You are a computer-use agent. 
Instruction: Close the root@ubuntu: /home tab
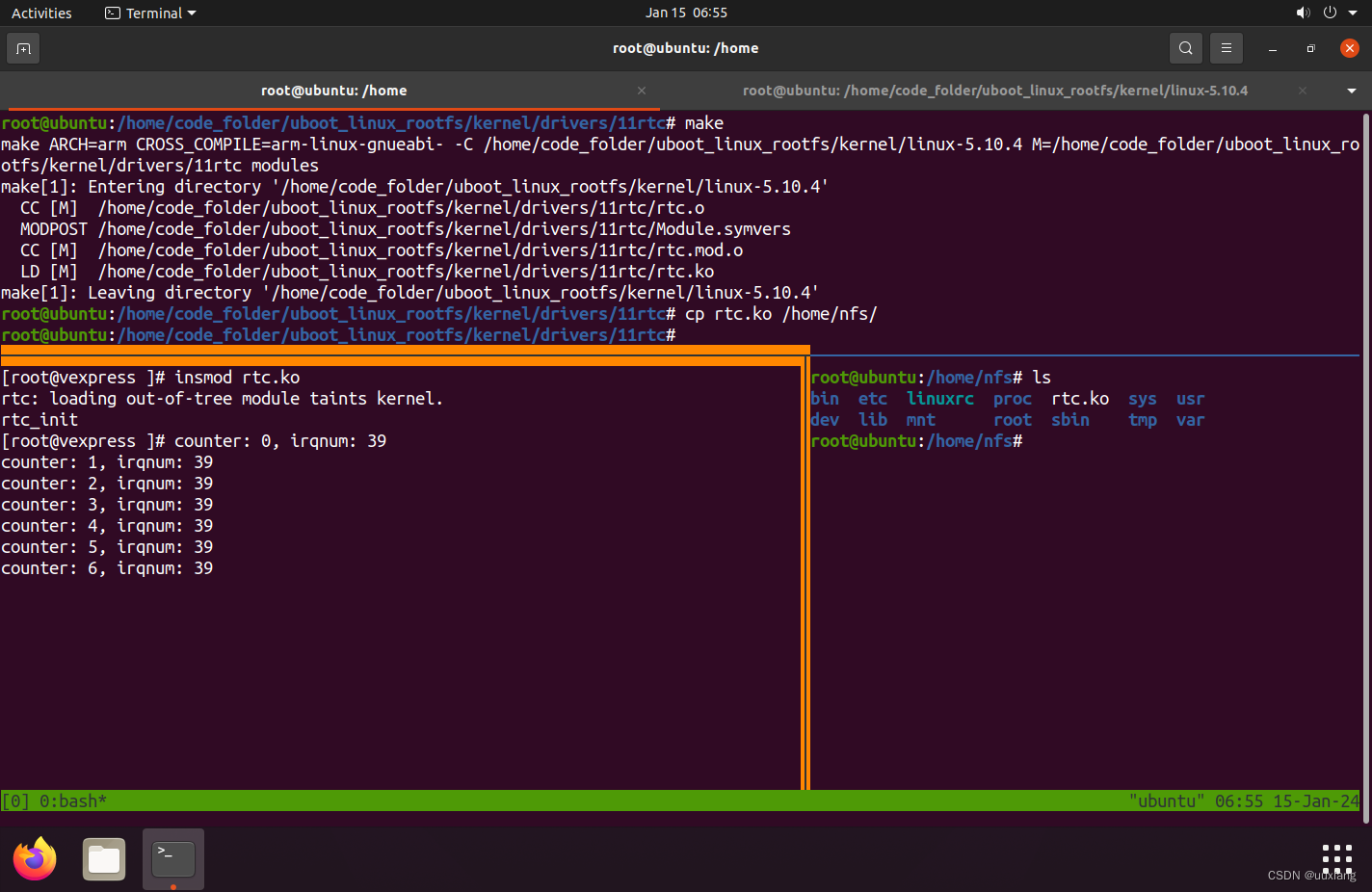pos(642,91)
